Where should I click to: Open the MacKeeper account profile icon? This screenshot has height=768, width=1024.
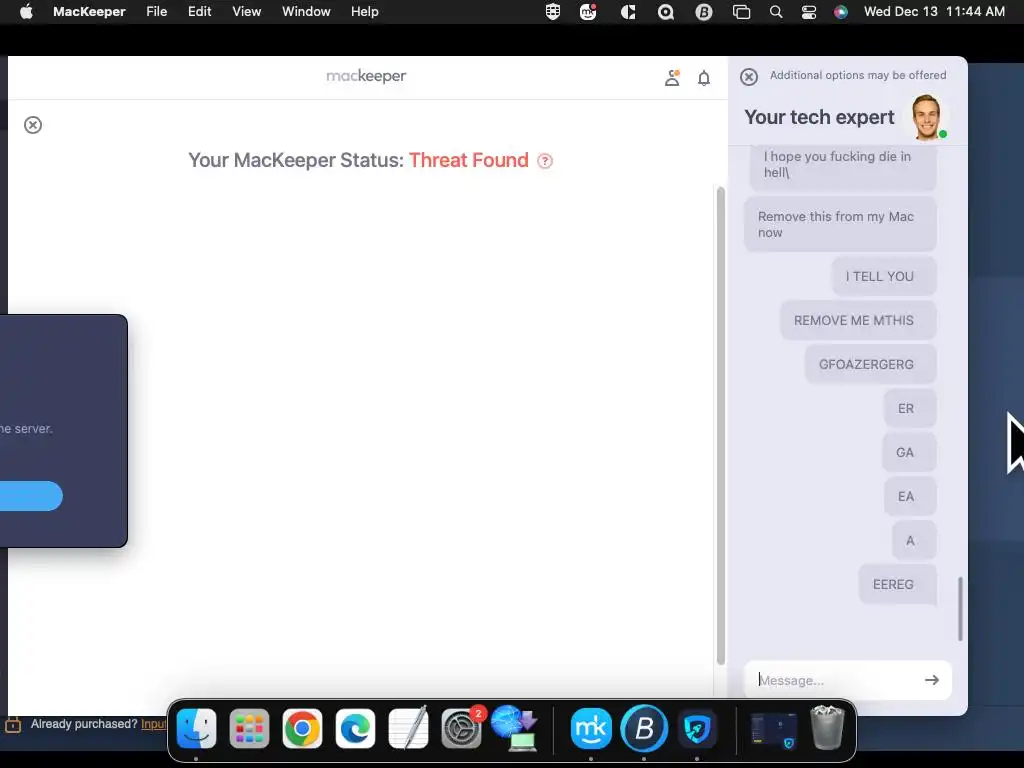coord(672,78)
